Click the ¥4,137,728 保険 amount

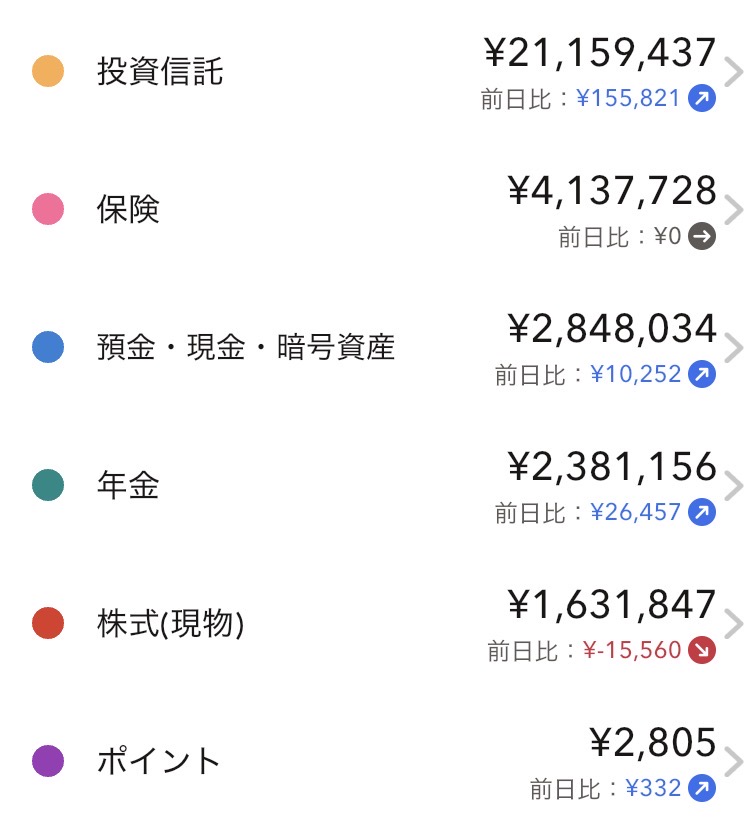pos(612,190)
